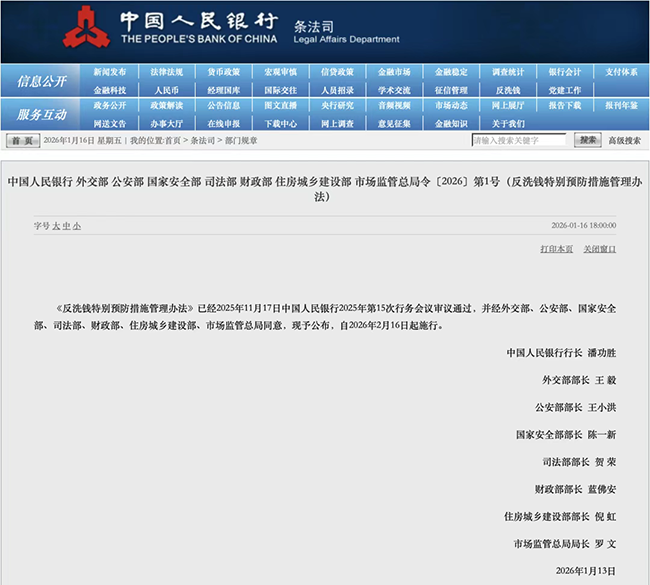Click 关闭窗口 to close window
Viewport: 650px width, 585px height.
[600, 248]
